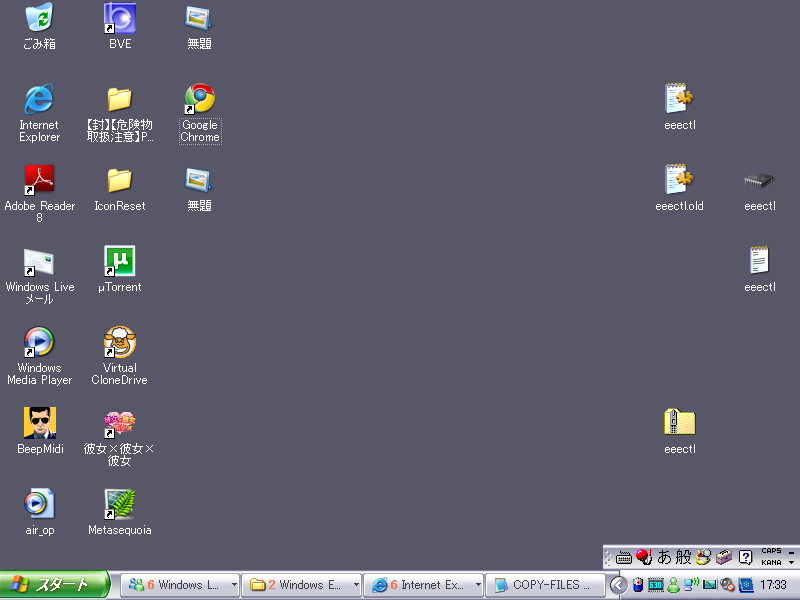Expand the Windows Explorer taskbar group dropdown
Image resolution: width=800 pixels, height=600 pixels.
[x=355, y=585]
